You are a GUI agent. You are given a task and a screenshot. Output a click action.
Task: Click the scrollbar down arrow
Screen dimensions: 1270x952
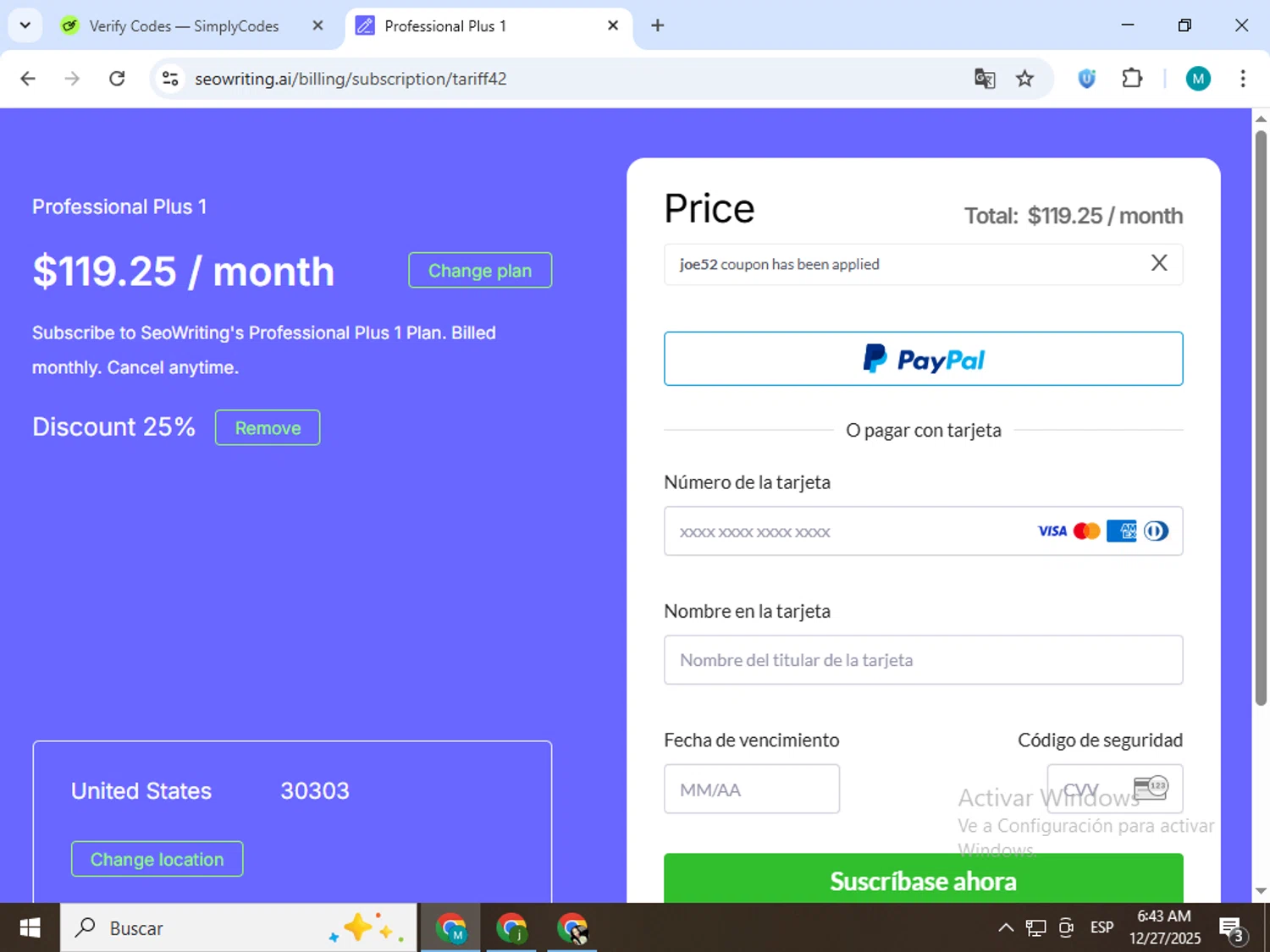click(x=1261, y=891)
